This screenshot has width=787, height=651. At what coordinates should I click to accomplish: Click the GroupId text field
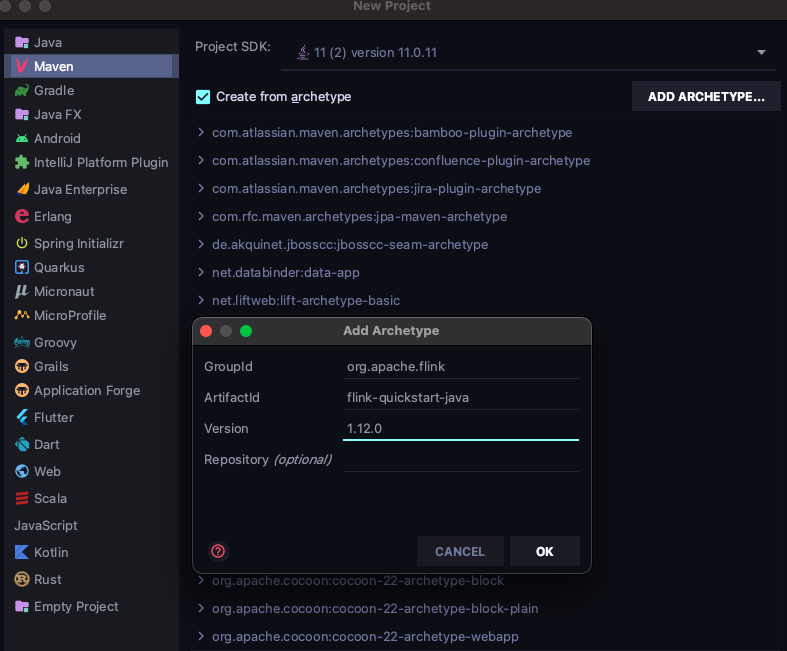[x=460, y=367]
